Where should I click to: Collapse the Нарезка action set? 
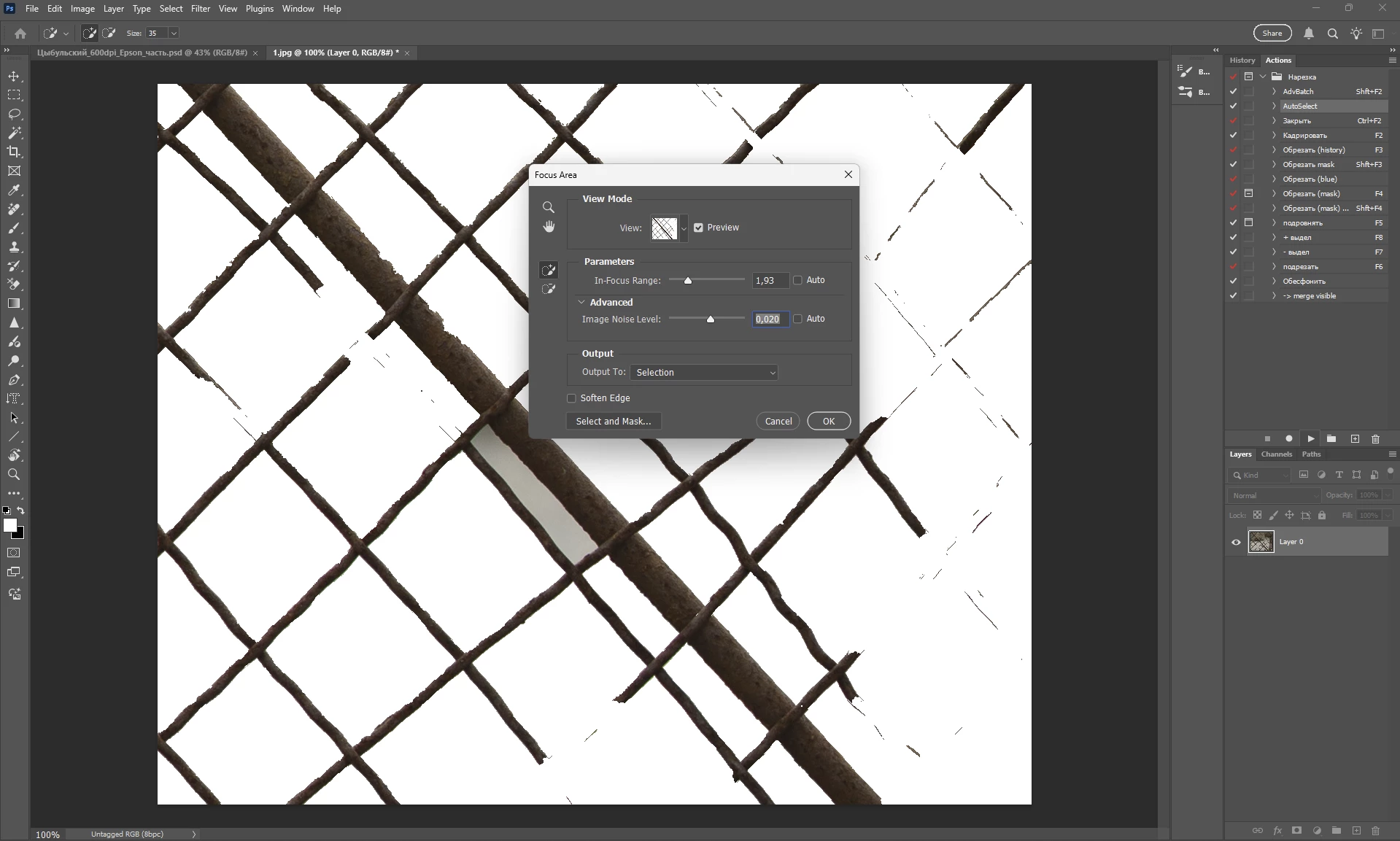pyautogui.click(x=1263, y=77)
